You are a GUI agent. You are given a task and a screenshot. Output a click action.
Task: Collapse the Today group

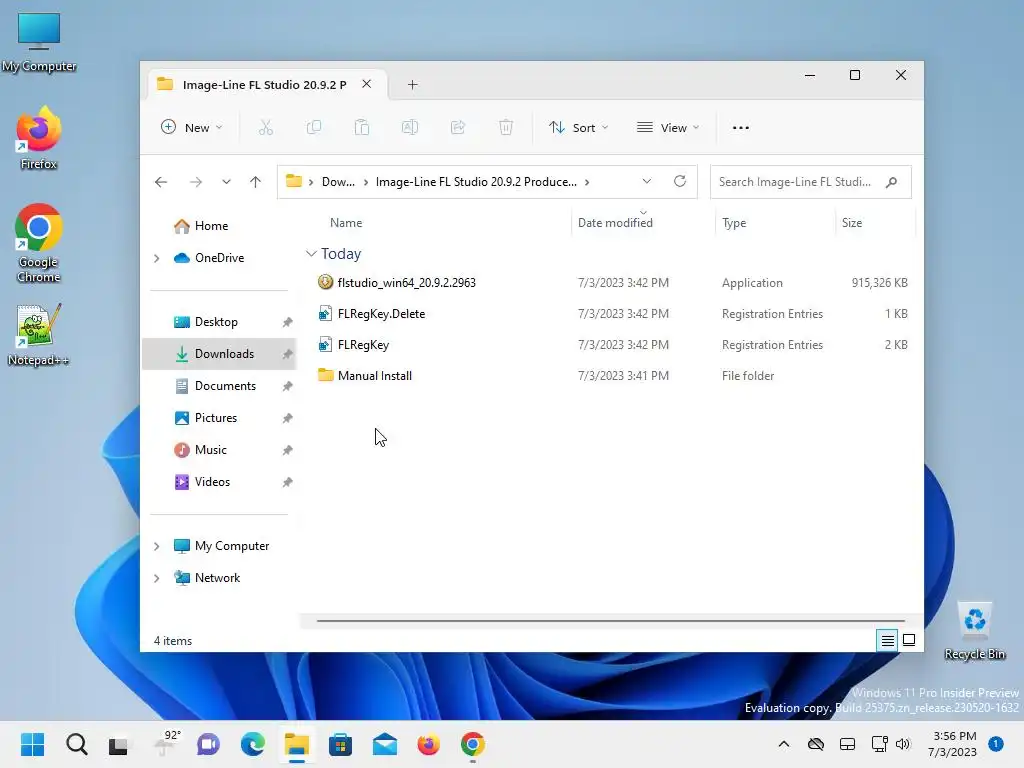[312, 253]
